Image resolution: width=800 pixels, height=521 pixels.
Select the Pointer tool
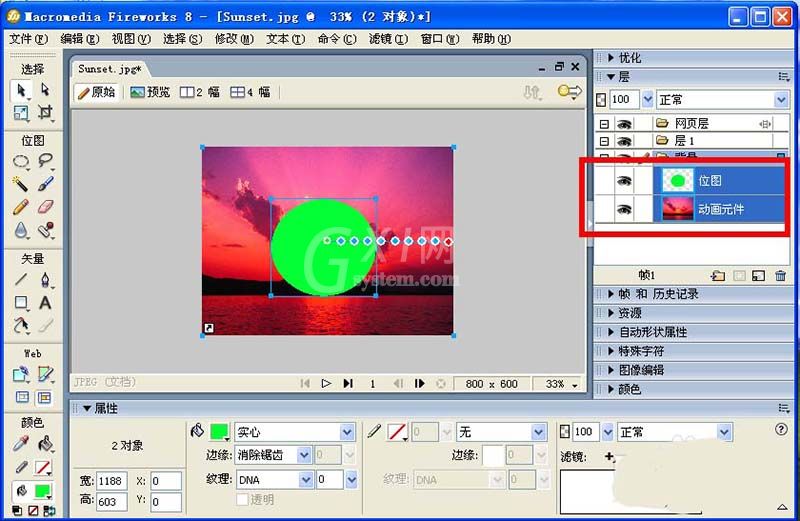(x=21, y=90)
